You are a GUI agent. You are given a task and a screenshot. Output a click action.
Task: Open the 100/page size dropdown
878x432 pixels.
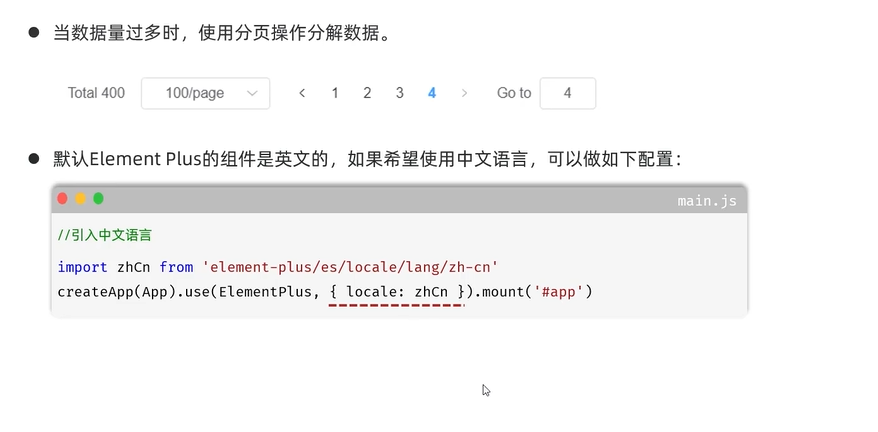click(206, 93)
